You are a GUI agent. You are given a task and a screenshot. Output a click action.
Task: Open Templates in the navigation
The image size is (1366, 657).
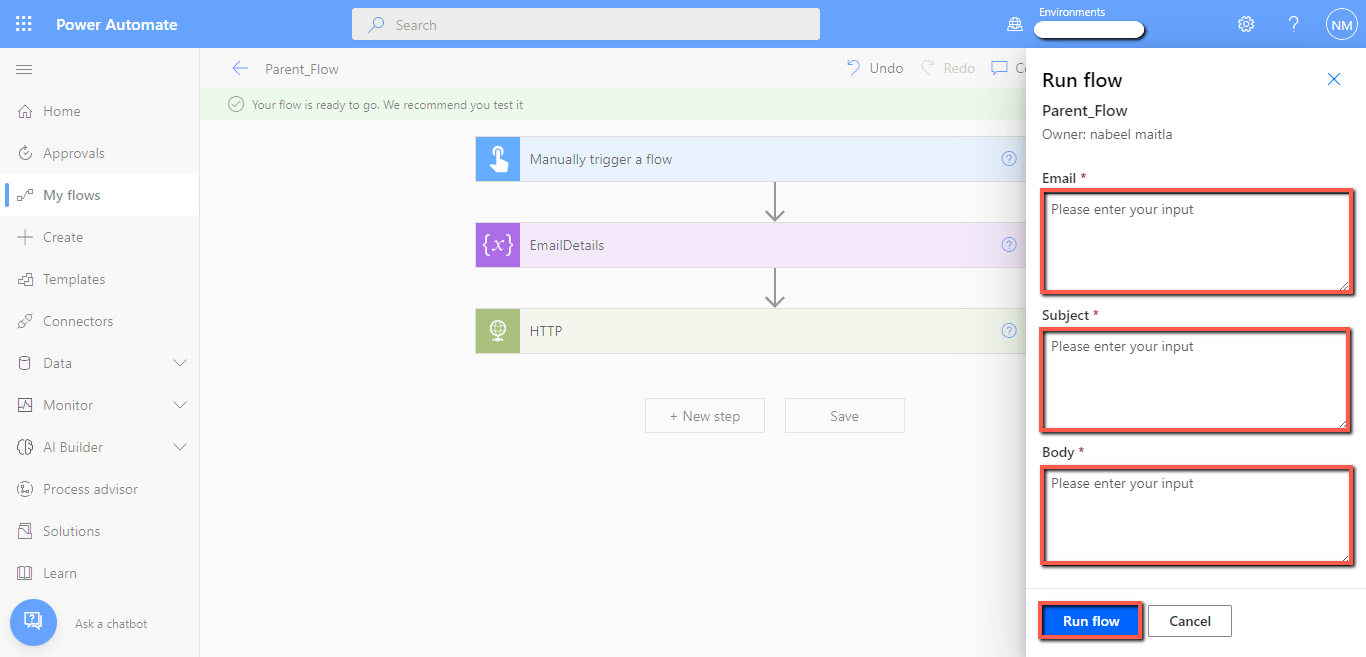[100, 279]
